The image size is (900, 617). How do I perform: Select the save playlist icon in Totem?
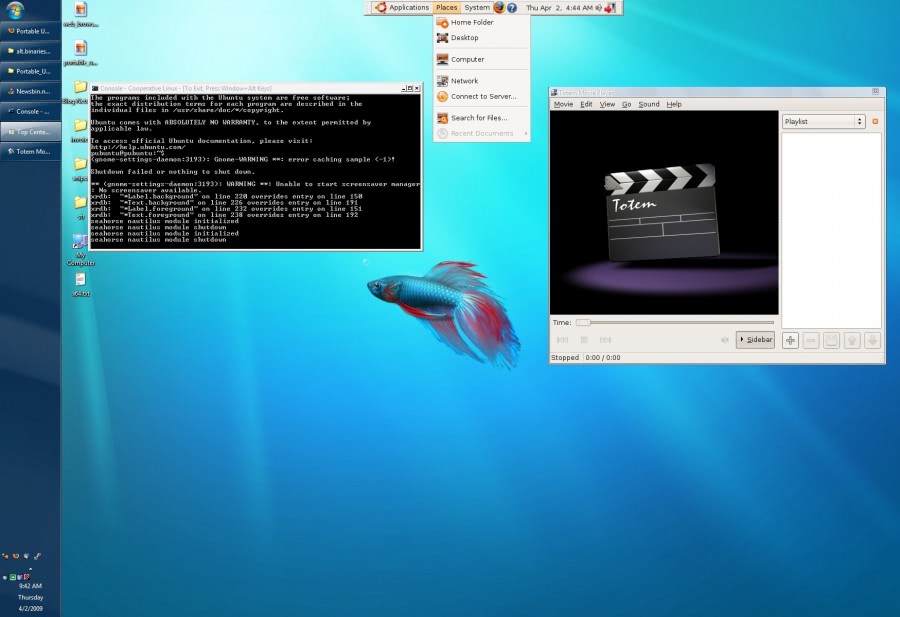831,340
